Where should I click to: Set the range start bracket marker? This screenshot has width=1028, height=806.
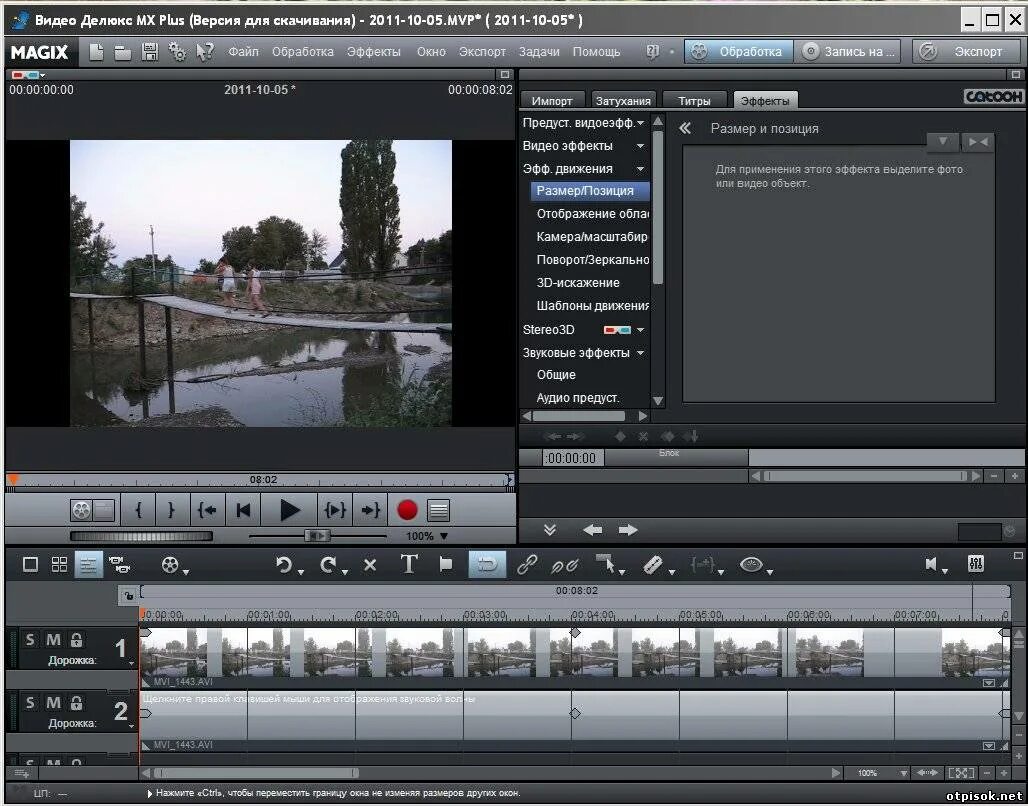138,510
